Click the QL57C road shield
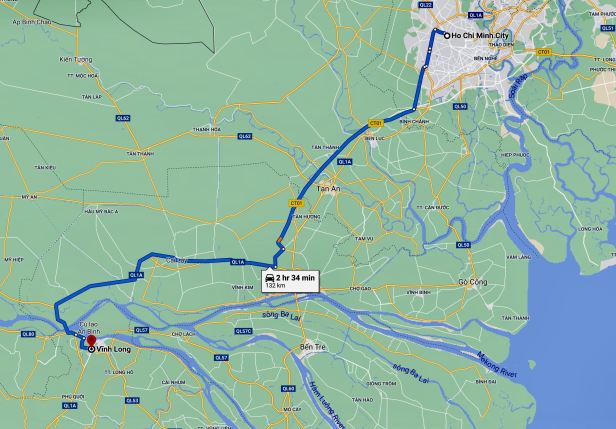 (243, 331)
